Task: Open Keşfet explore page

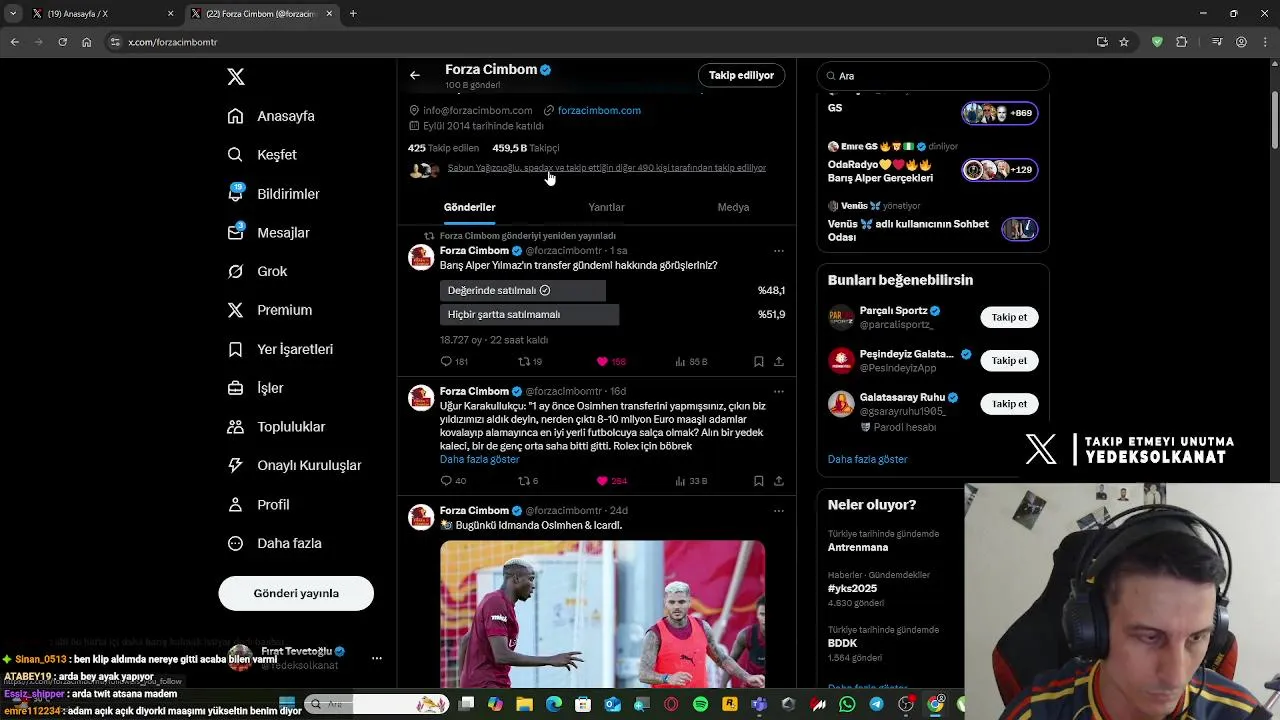Action: click(x=262, y=155)
